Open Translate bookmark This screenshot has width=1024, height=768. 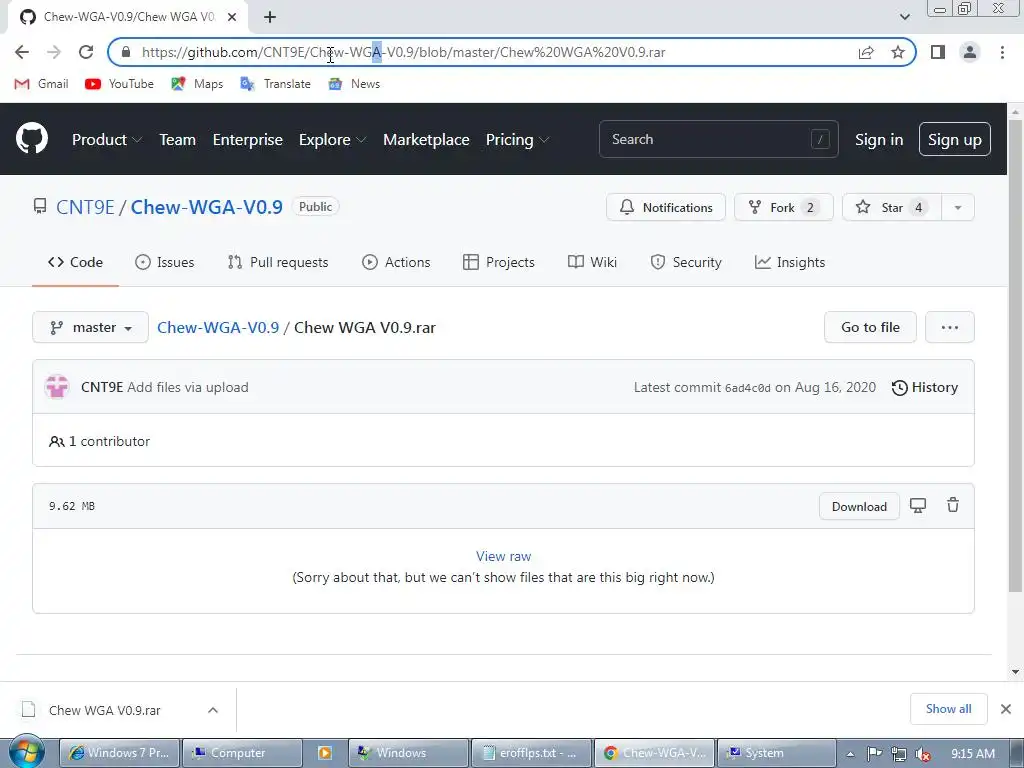coord(275,84)
